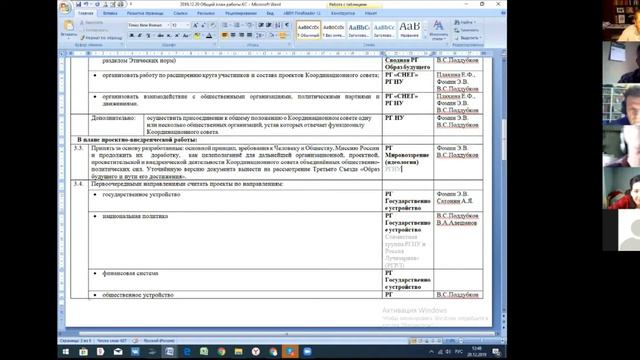The height and width of the screenshot is (360, 640).
Task: Switch to the Вид ribbon tab
Action: 270,13
